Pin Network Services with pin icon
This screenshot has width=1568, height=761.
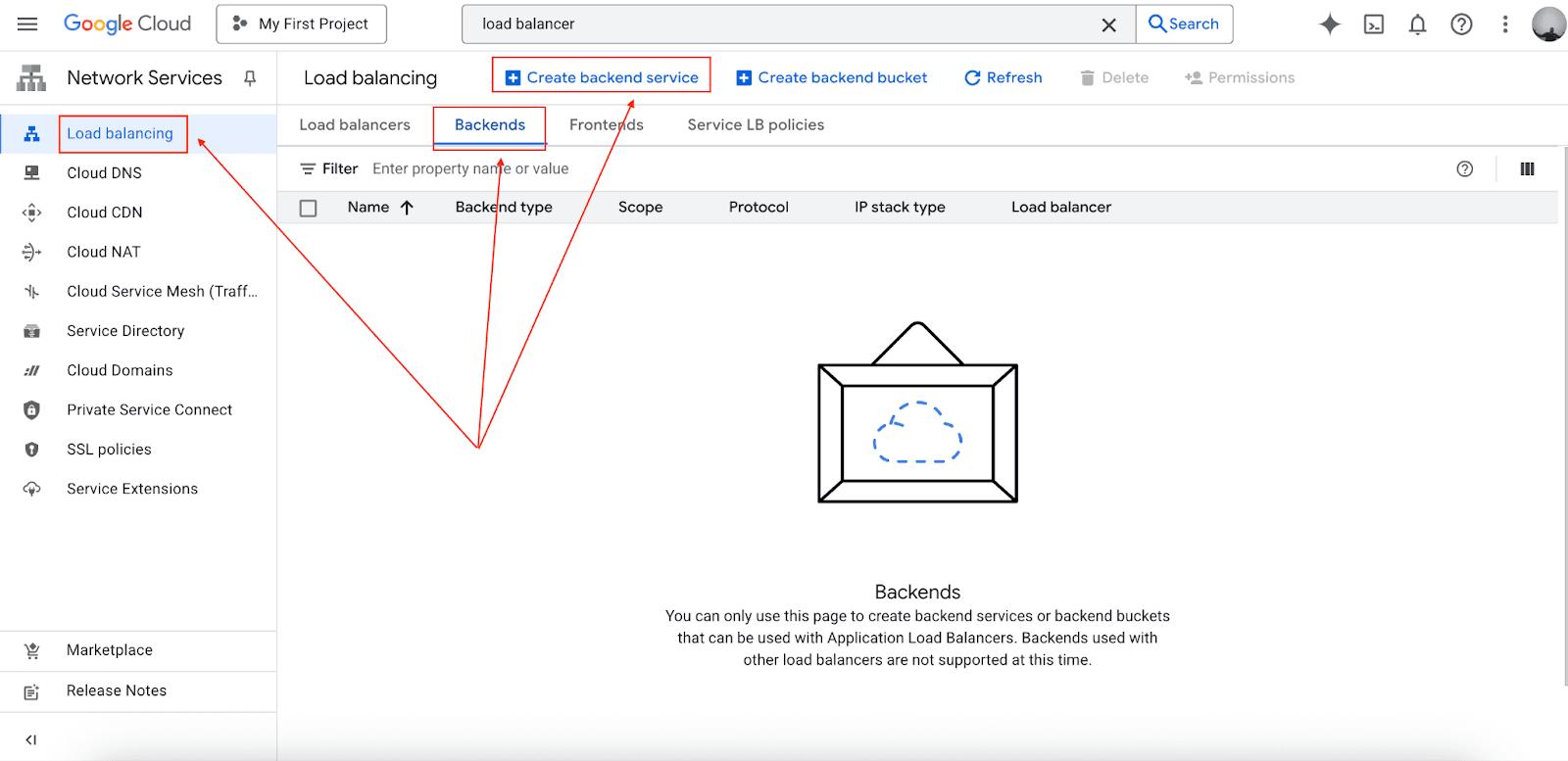pos(250,78)
